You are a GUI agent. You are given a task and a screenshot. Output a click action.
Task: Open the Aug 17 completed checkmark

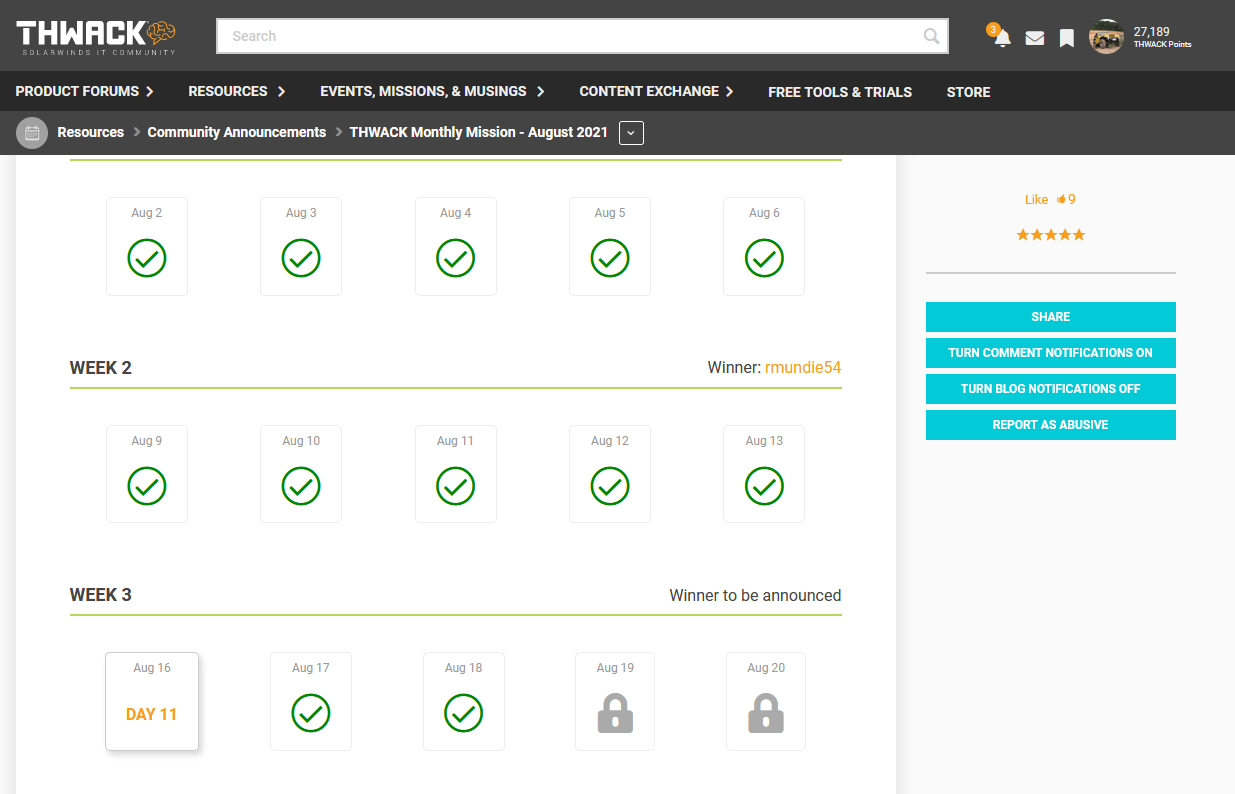[x=311, y=713]
